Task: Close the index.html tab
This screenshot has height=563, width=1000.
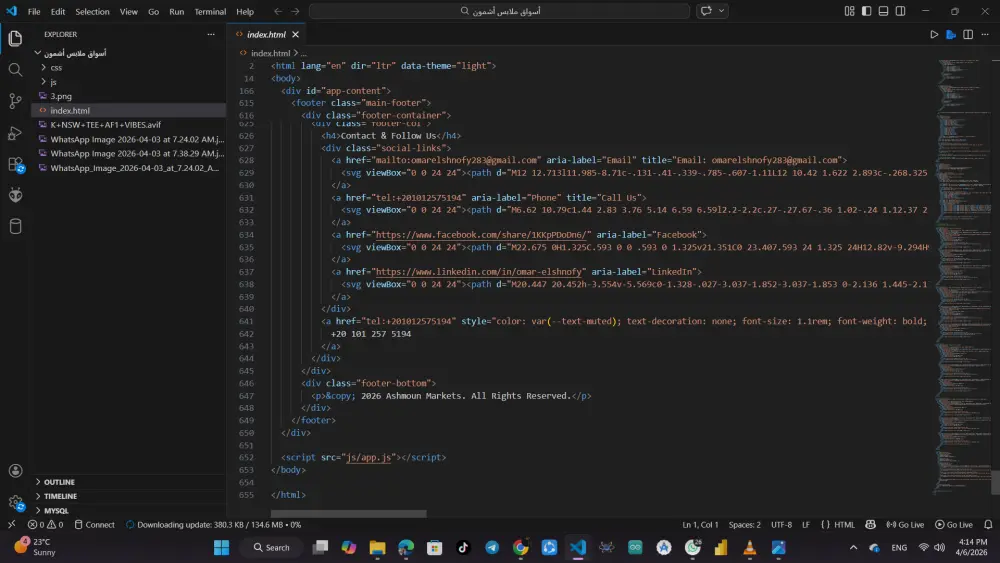Action: 295,34
